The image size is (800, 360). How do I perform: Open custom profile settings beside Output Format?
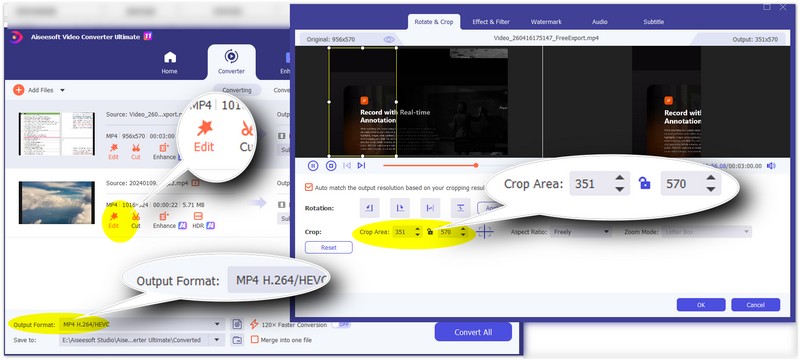click(x=236, y=324)
